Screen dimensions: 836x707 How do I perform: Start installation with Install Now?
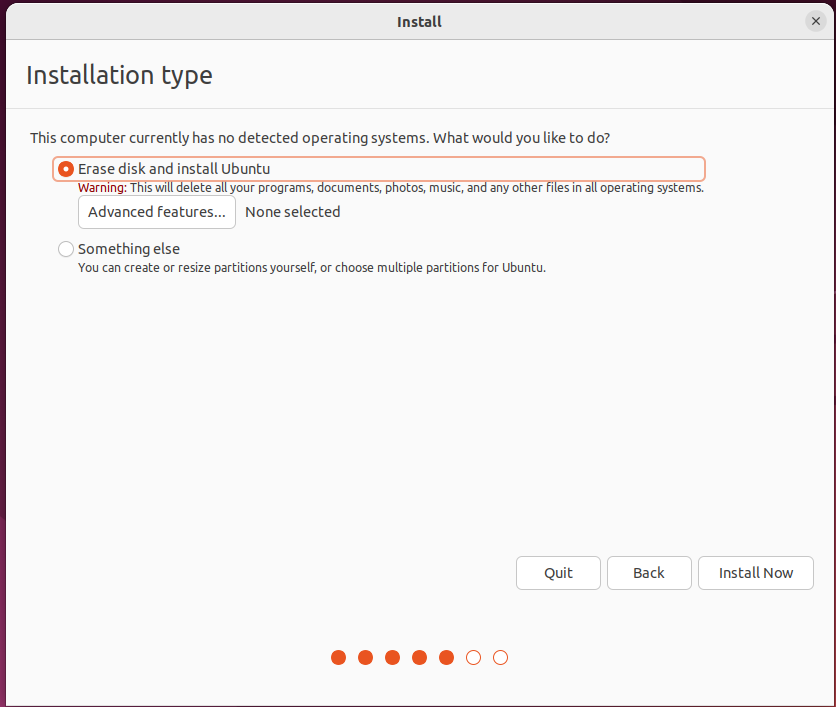755,573
